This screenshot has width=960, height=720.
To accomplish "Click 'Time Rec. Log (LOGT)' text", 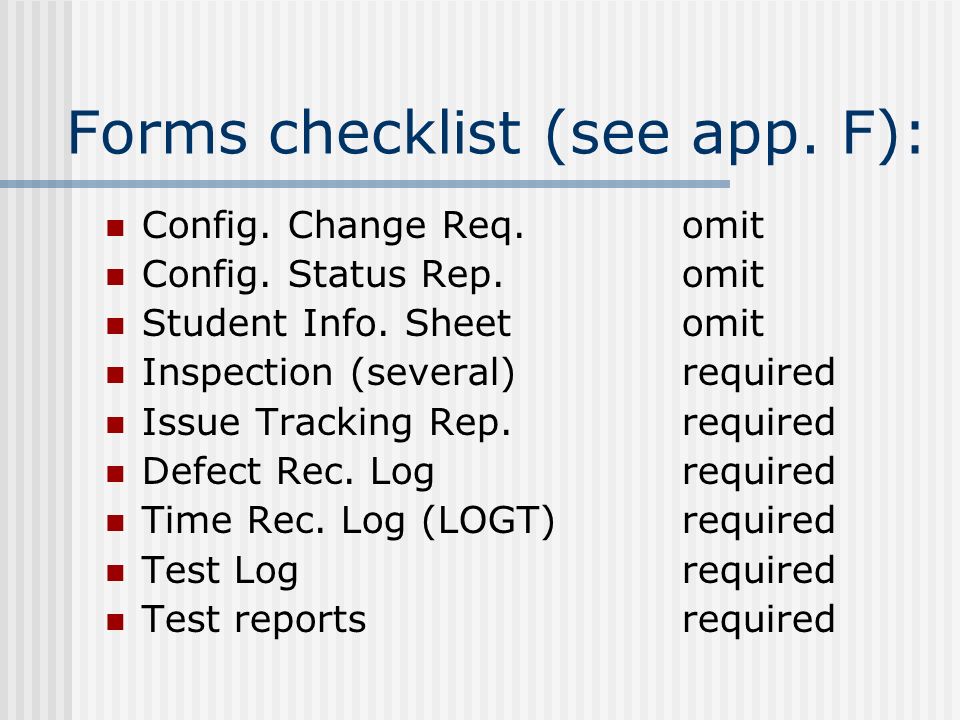I will click(348, 522).
